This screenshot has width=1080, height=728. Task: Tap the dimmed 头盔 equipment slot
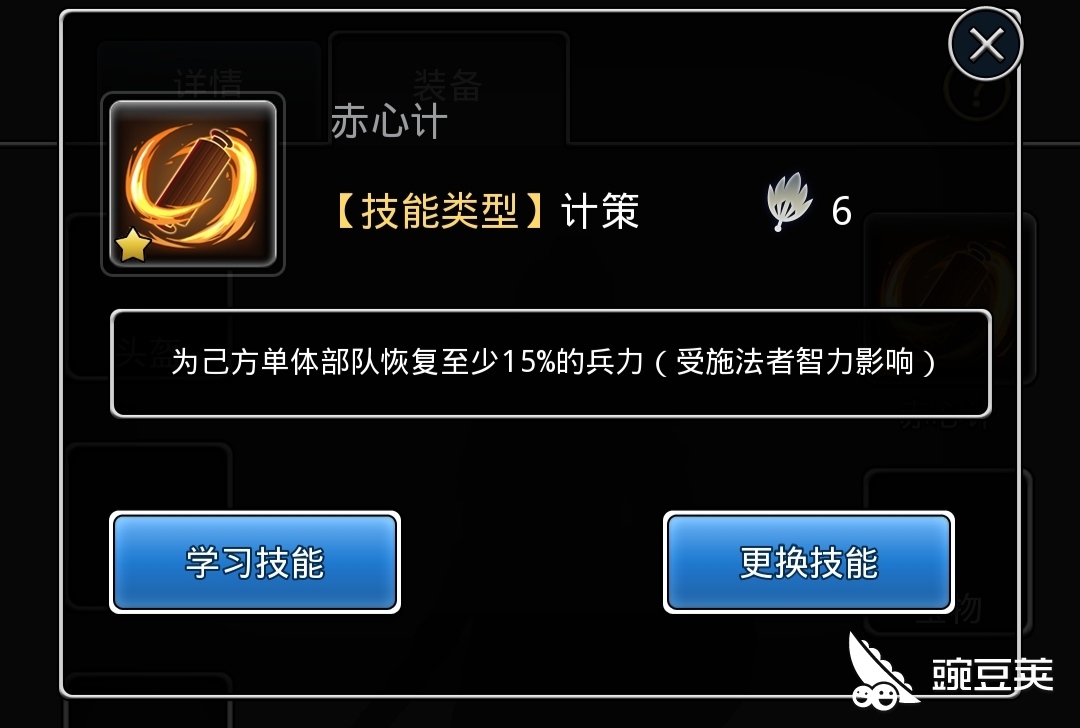click(x=148, y=296)
